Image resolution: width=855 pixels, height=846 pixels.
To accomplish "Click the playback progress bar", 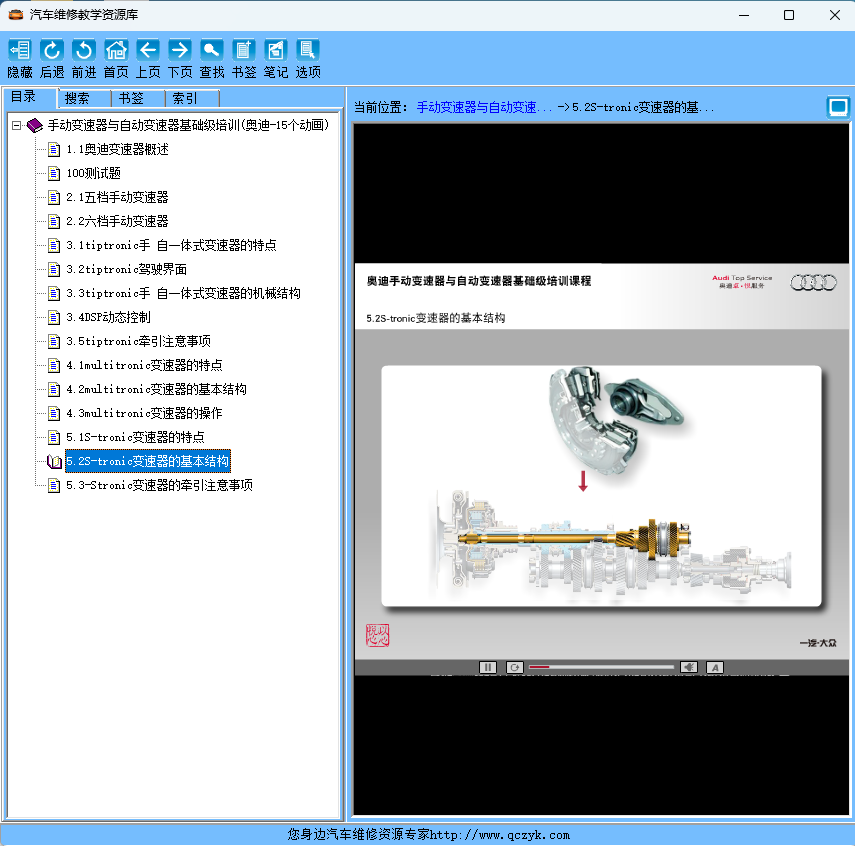I will (601, 667).
